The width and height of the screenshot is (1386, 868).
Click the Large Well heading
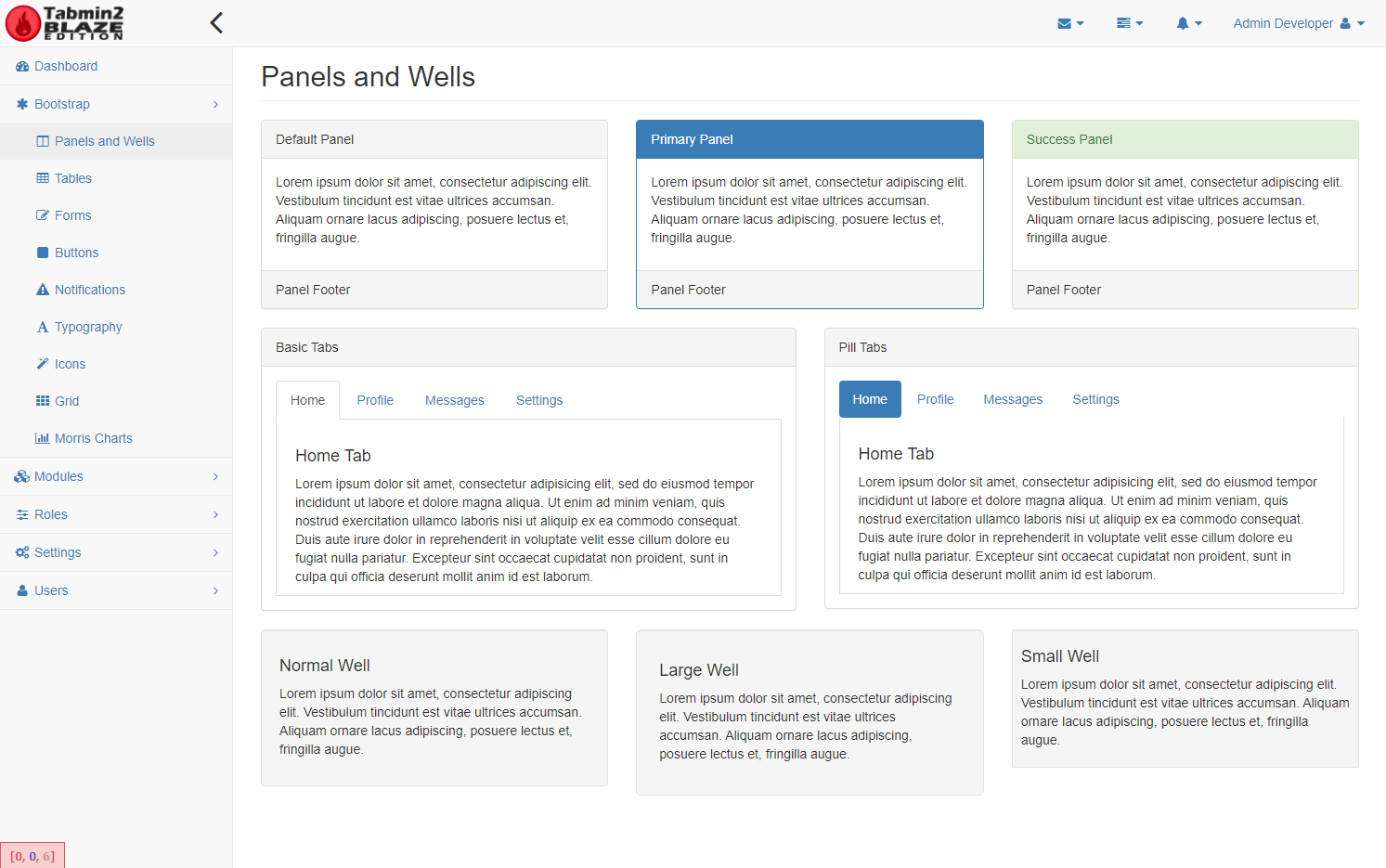[699, 670]
